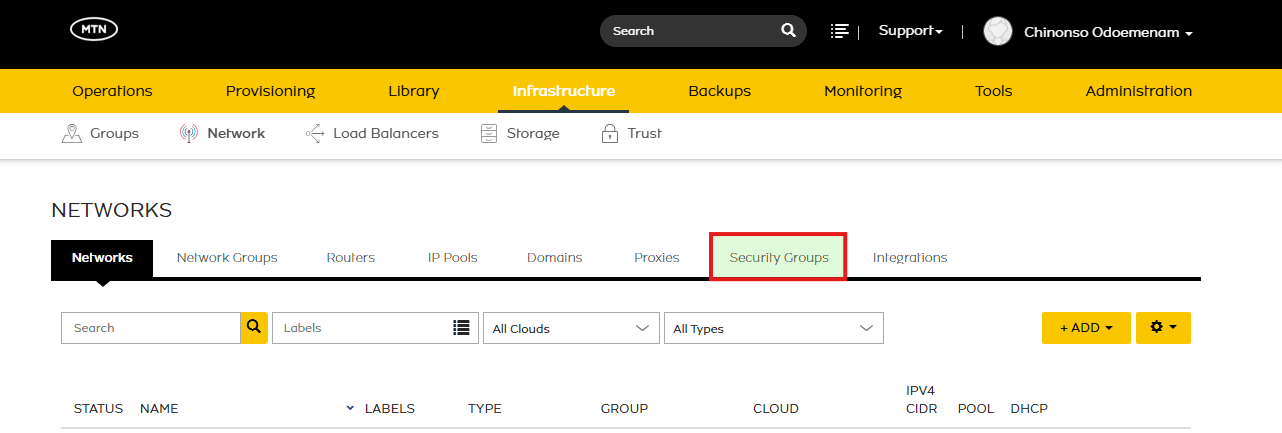Image resolution: width=1282 pixels, height=433 pixels.
Task: Go to Network submenu link
Action: pos(236,133)
